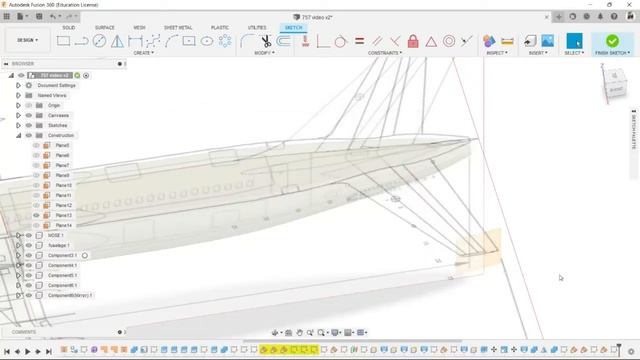Open the Constraints panel dropdown
The height and width of the screenshot is (360, 640).
click(x=385, y=53)
